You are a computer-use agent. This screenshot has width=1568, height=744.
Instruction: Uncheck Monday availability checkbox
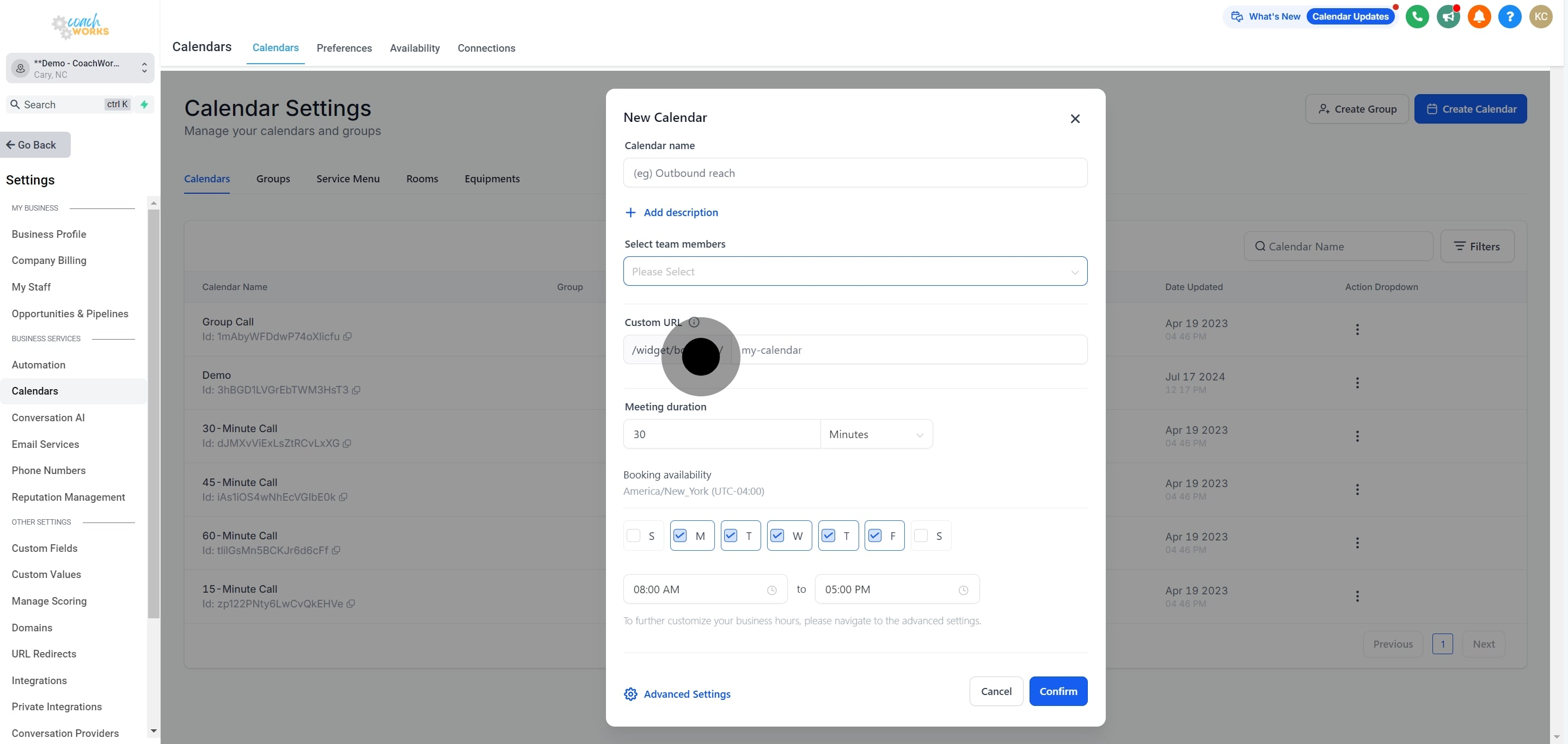tap(680, 536)
